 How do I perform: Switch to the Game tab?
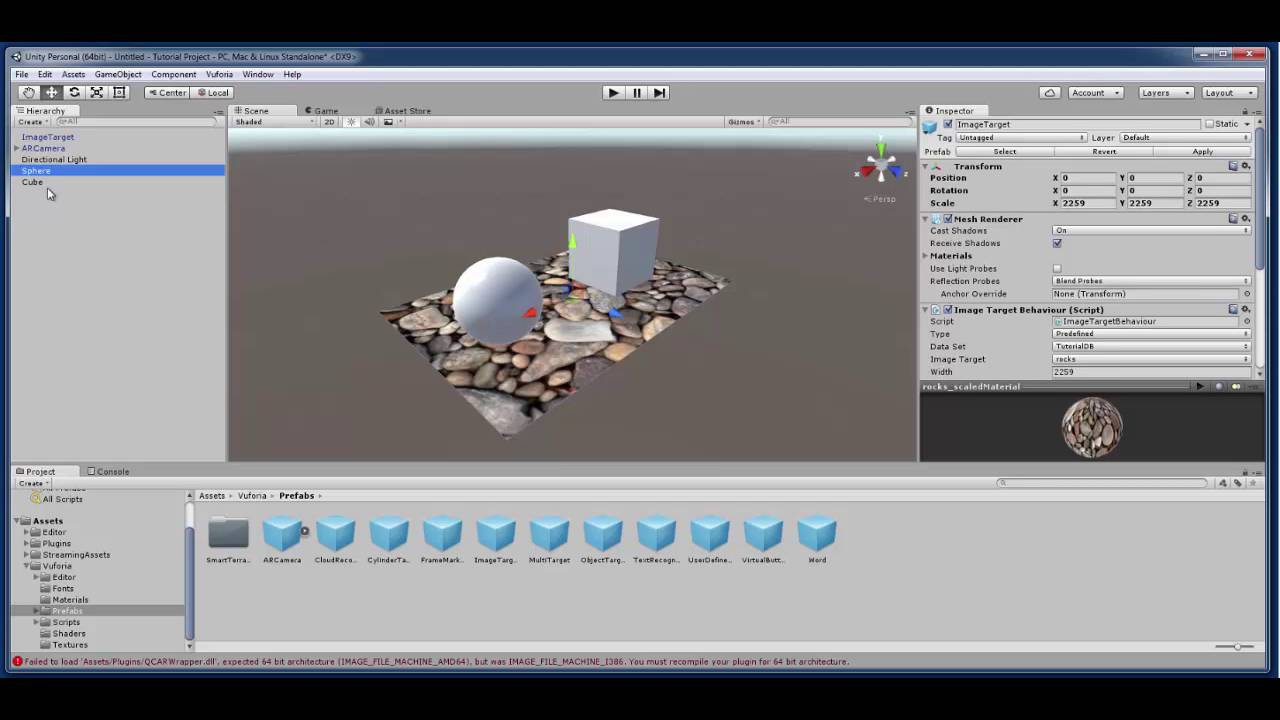click(x=322, y=111)
